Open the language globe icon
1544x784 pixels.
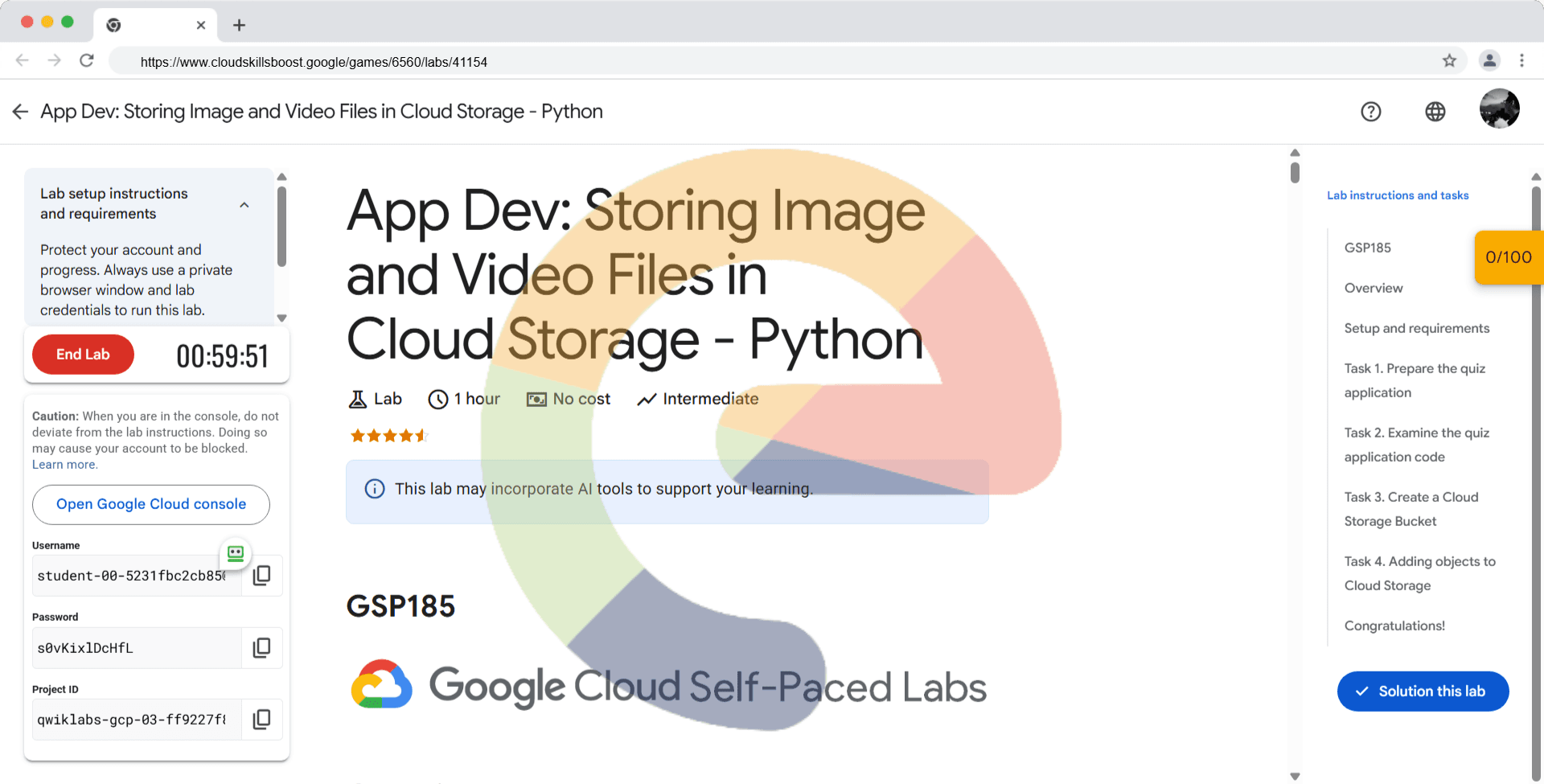click(1435, 112)
